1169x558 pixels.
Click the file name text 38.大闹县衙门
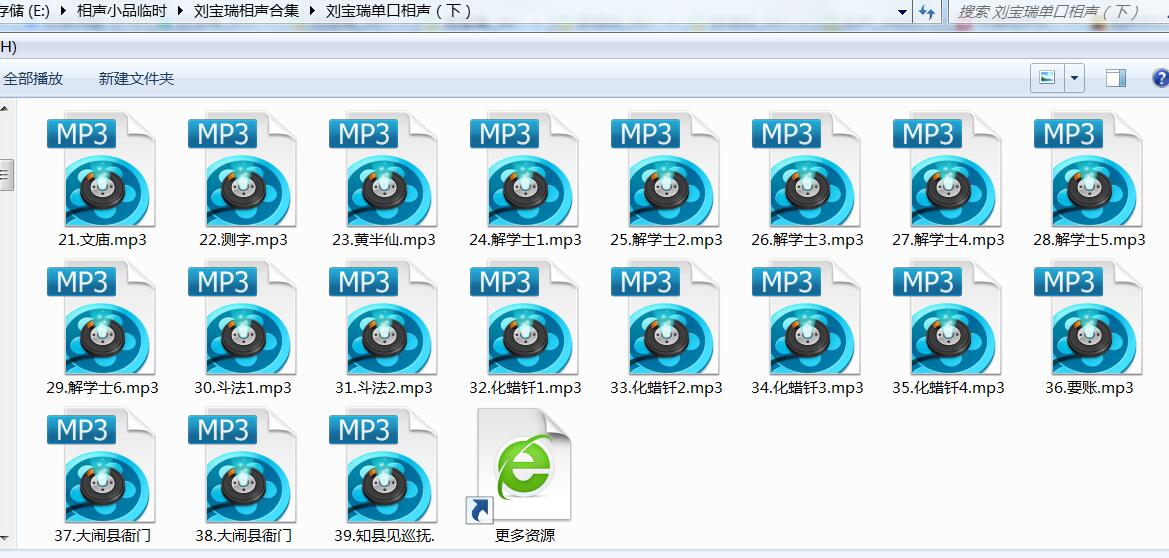pos(243,536)
